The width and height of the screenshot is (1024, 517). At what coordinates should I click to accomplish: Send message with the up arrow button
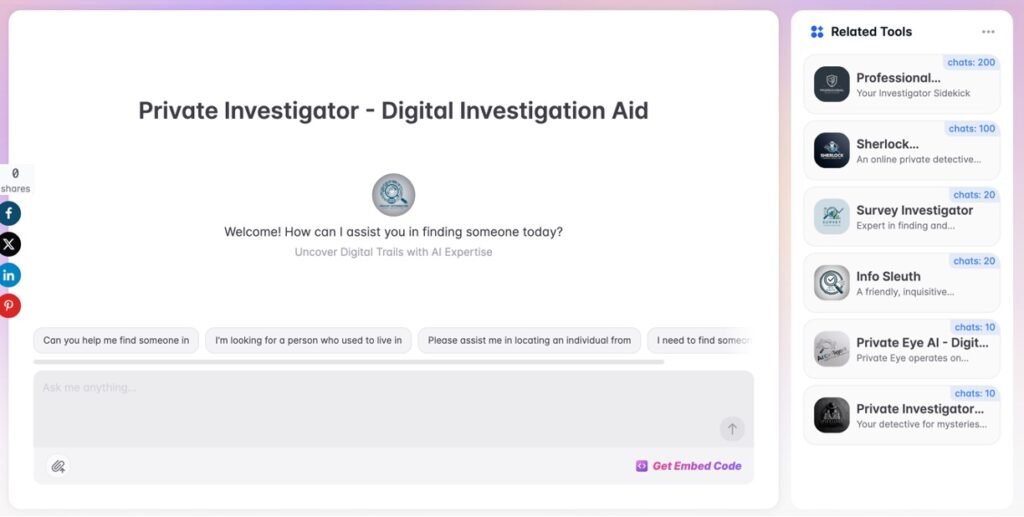[732, 429]
